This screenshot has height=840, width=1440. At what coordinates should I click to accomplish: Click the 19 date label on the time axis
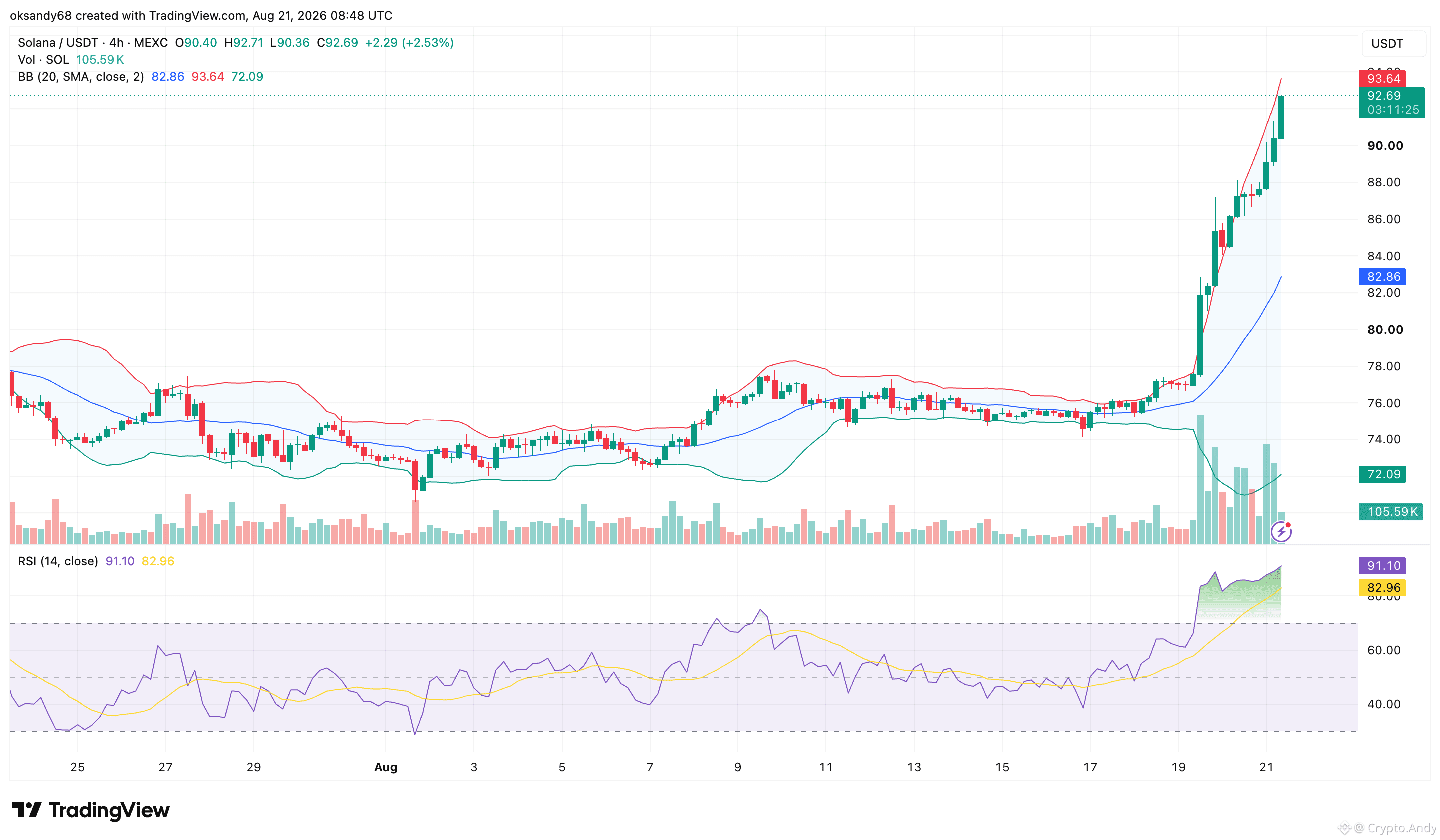[1178, 767]
